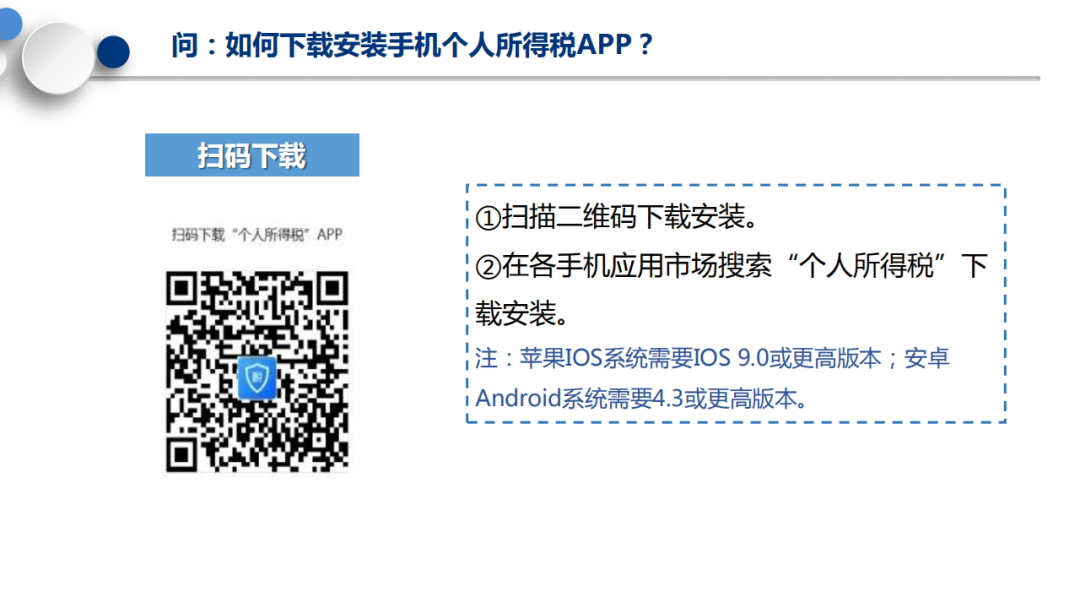The height and width of the screenshot is (608, 1080).
Task: Click the caption 扫码下载"个人所得税"APP
Action: tap(257, 235)
